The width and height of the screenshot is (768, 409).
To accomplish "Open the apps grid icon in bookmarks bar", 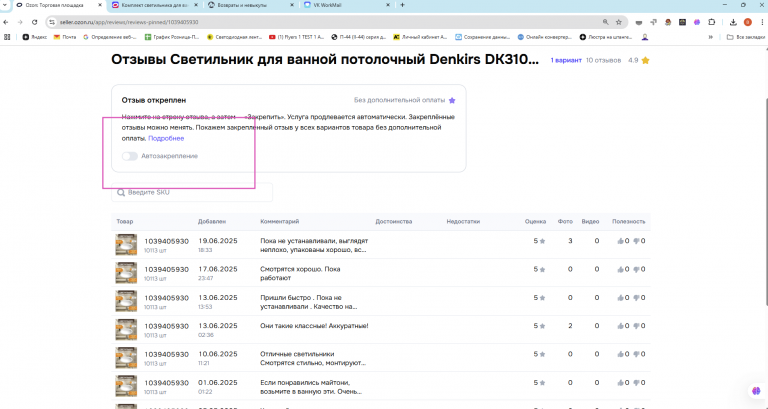I will 7,37.
